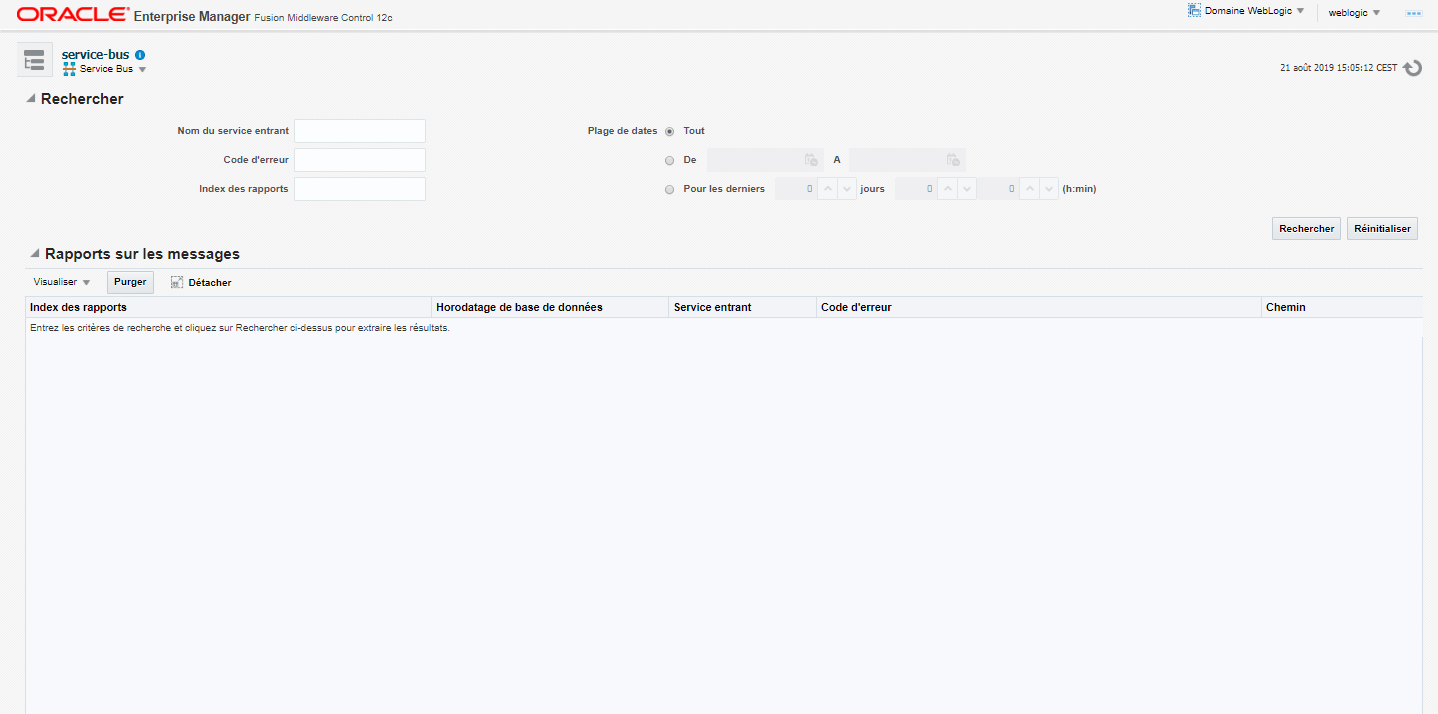Open the target navigation tree icon

pyautogui.click(x=35, y=60)
